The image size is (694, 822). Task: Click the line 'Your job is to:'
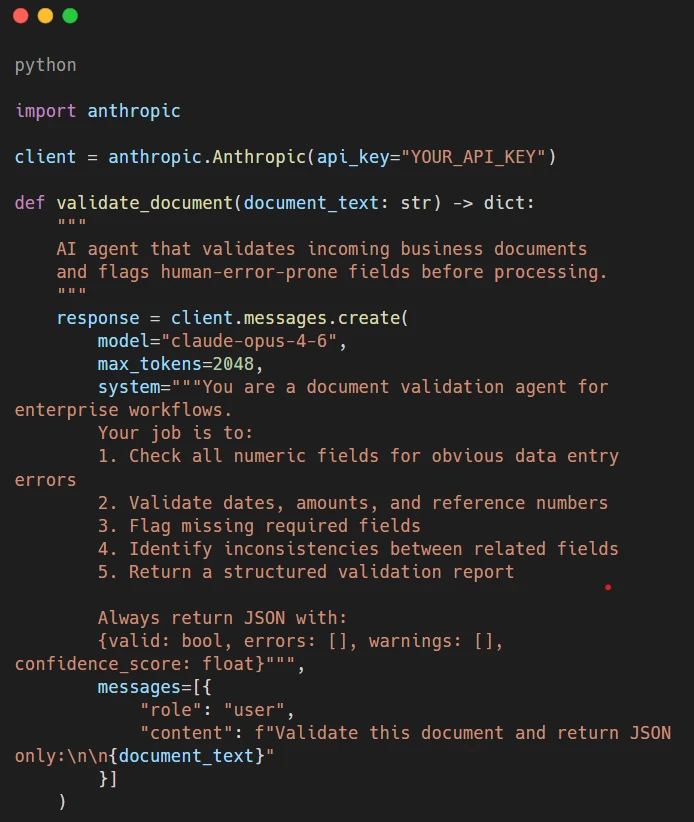pos(175,433)
